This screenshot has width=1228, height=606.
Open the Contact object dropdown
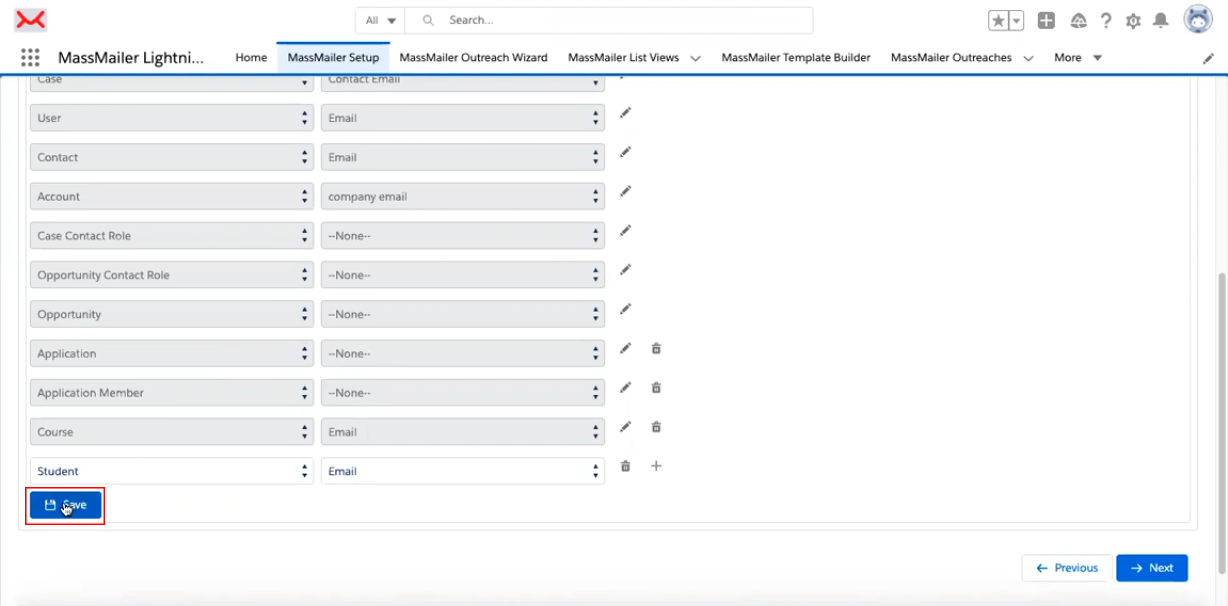click(172, 157)
